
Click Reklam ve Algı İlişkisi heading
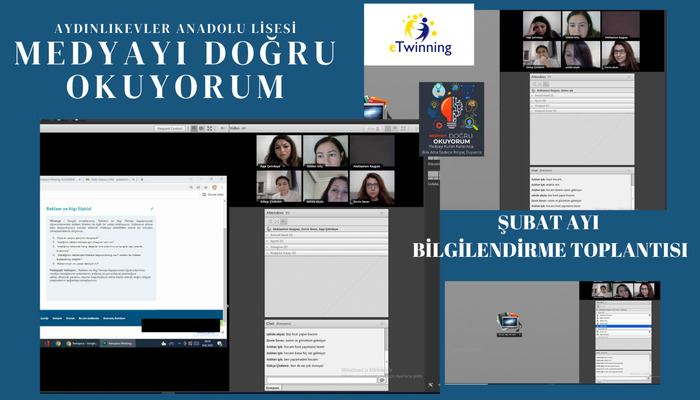tap(69, 208)
